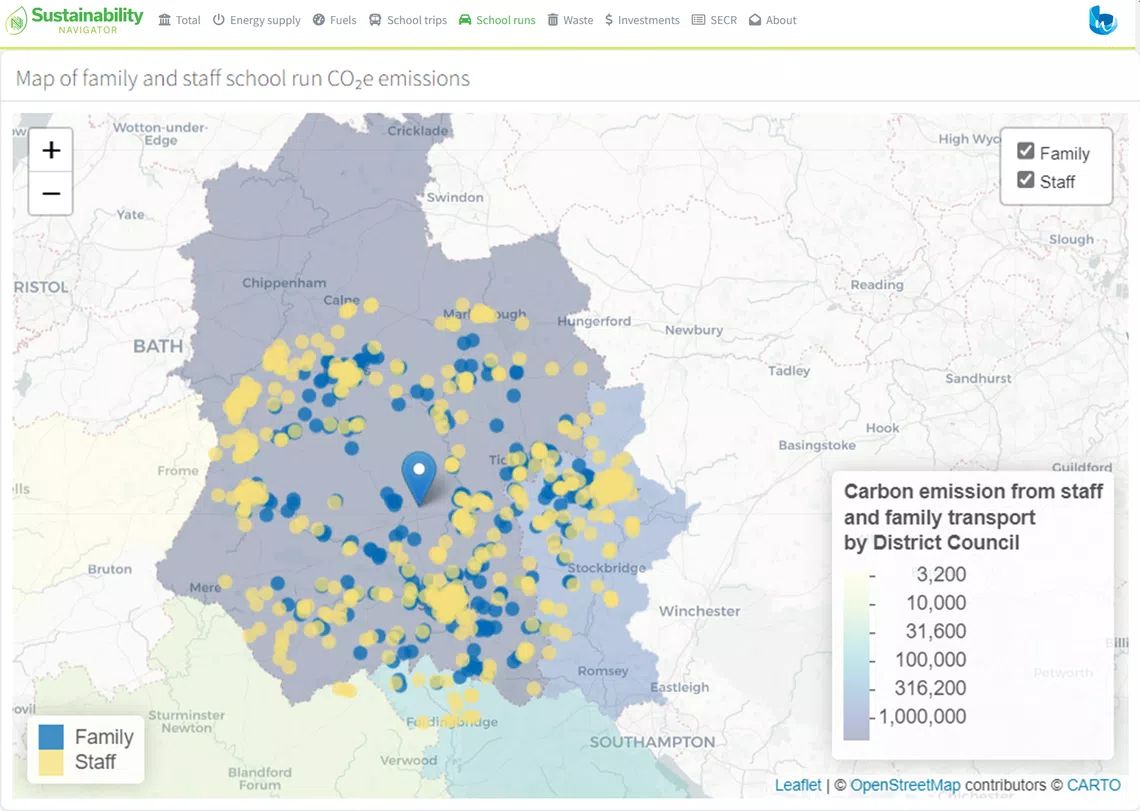
Task: Open the CARTO attribution link
Action: [1094, 785]
